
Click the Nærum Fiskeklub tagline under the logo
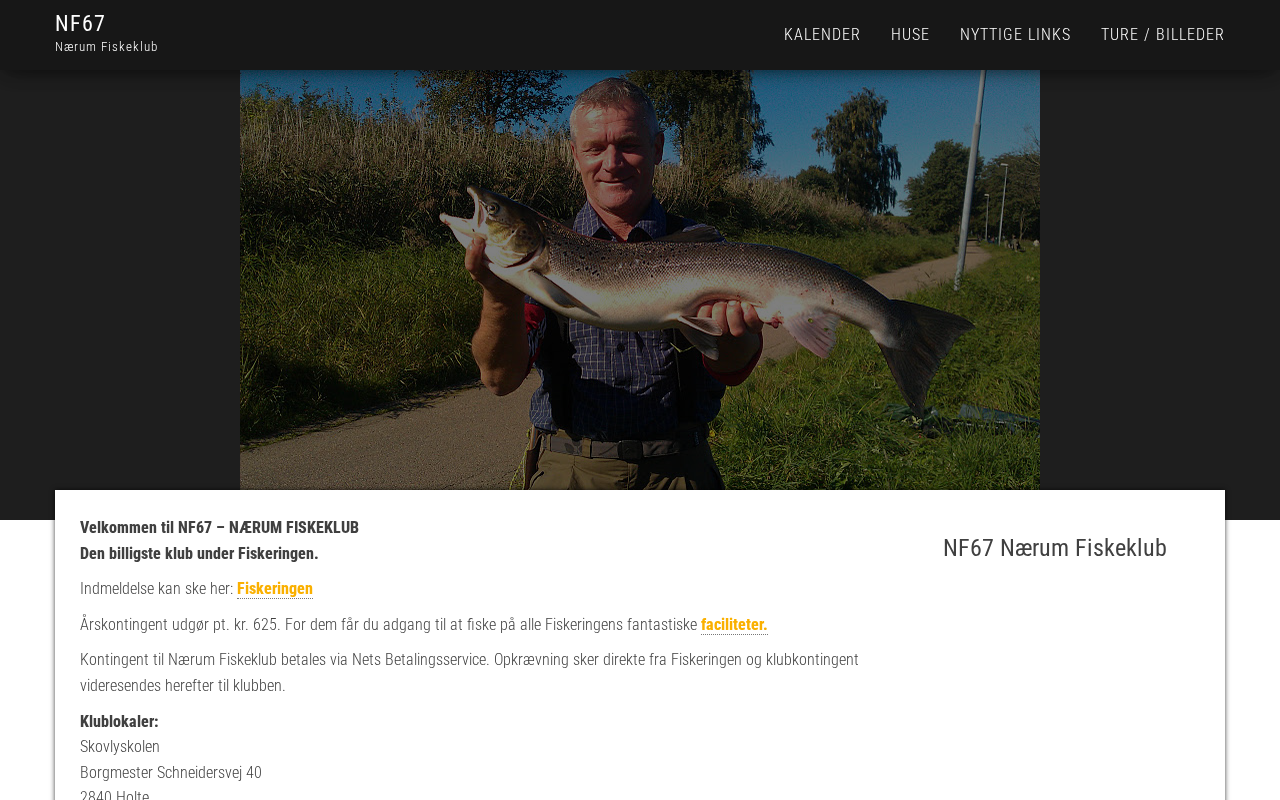click(106, 47)
